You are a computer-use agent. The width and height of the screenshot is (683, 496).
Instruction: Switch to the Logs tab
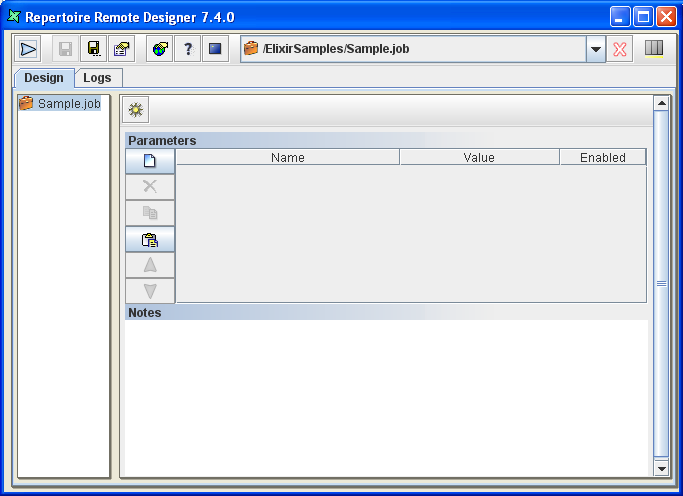pos(97,78)
